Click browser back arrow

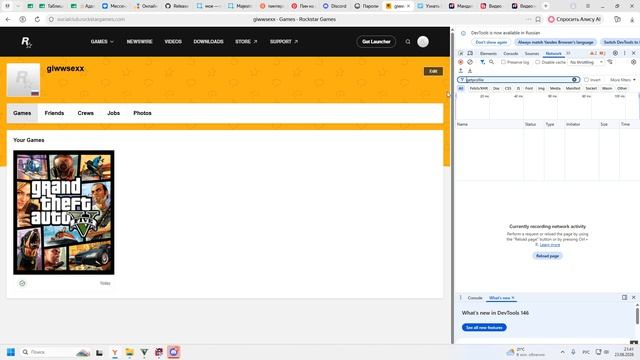pyautogui.click(x=8, y=19)
